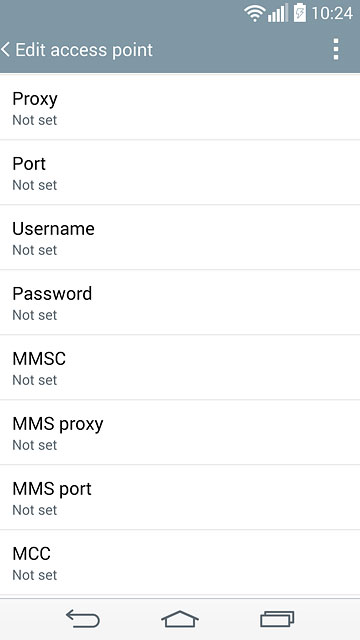Tap the battery charging status icon
This screenshot has height=640, width=360.
click(x=300, y=13)
